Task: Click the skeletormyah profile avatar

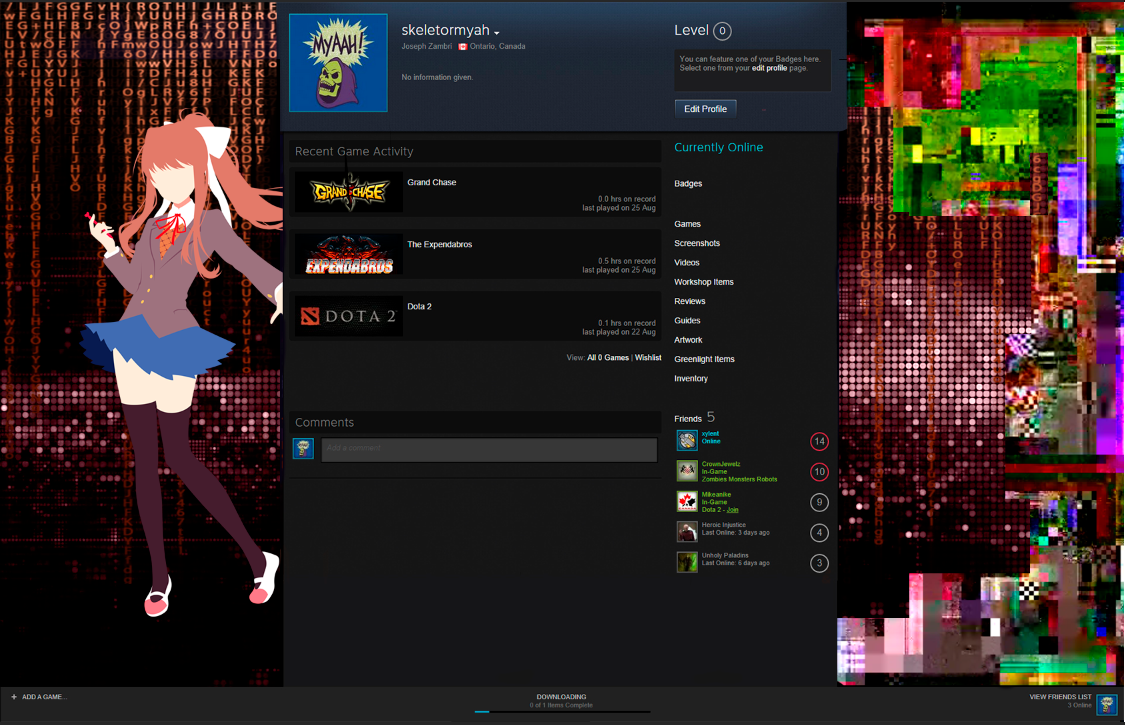Action: [338, 63]
